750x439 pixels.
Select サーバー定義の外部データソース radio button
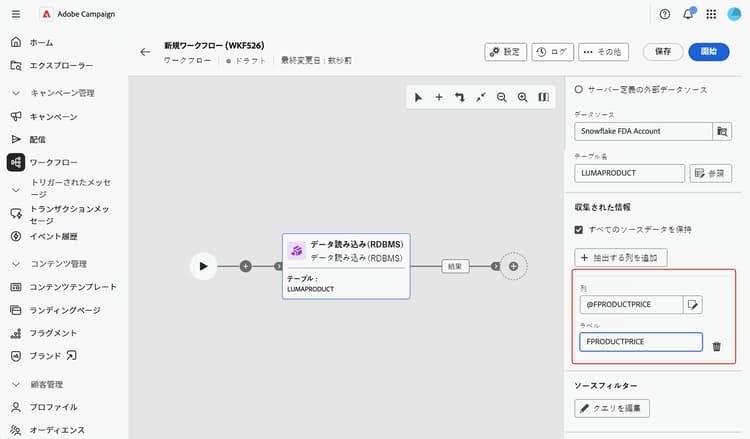[x=578, y=89]
